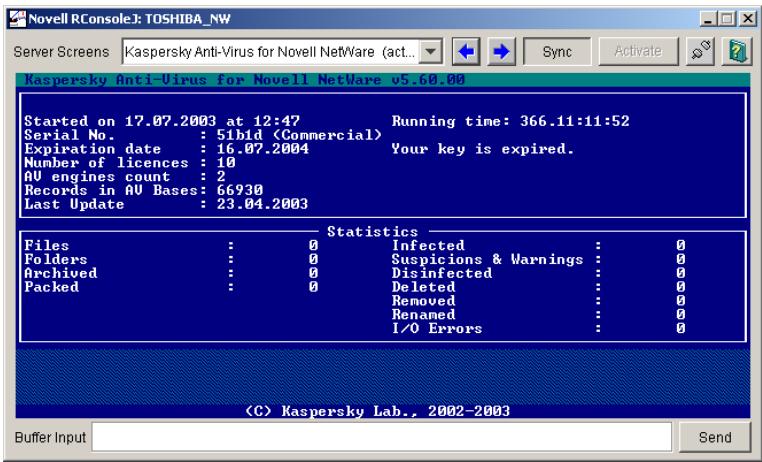Click the 'Renamed' statistics label
762x462 pixels.
pos(423,315)
